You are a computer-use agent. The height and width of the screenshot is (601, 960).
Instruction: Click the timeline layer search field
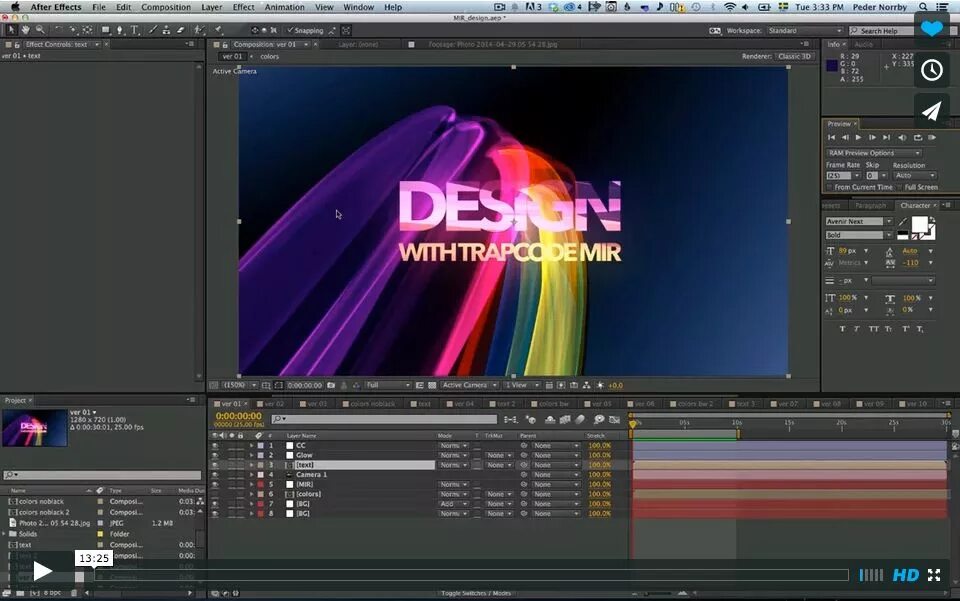(x=384, y=419)
